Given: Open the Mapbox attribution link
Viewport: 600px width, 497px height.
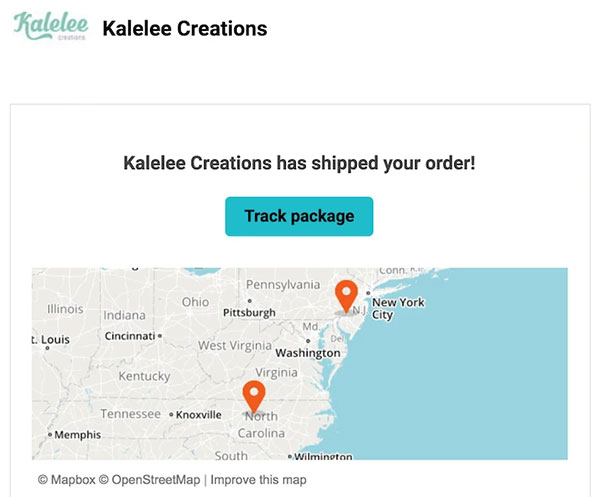Looking at the screenshot, I should coord(66,480).
